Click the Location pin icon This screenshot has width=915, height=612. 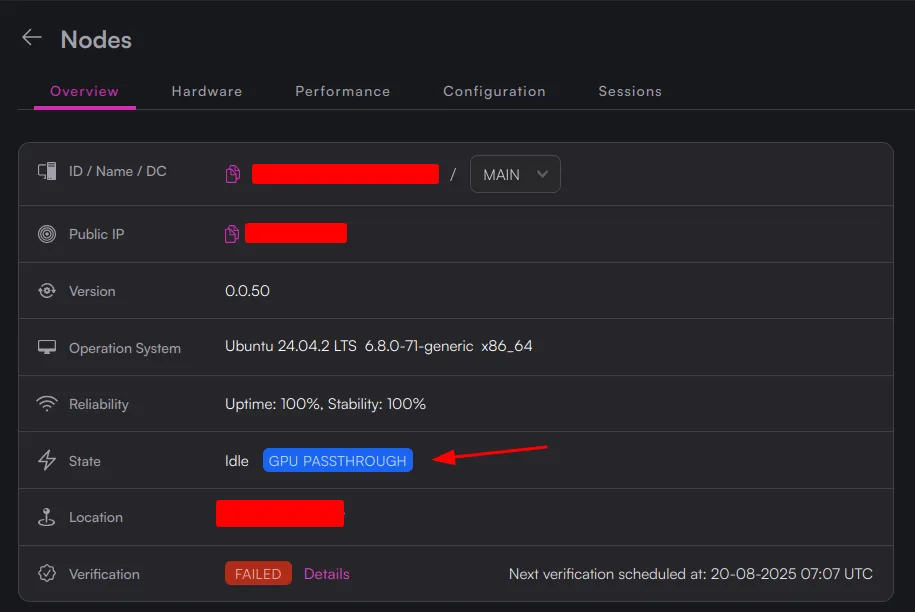tap(47, 517)
